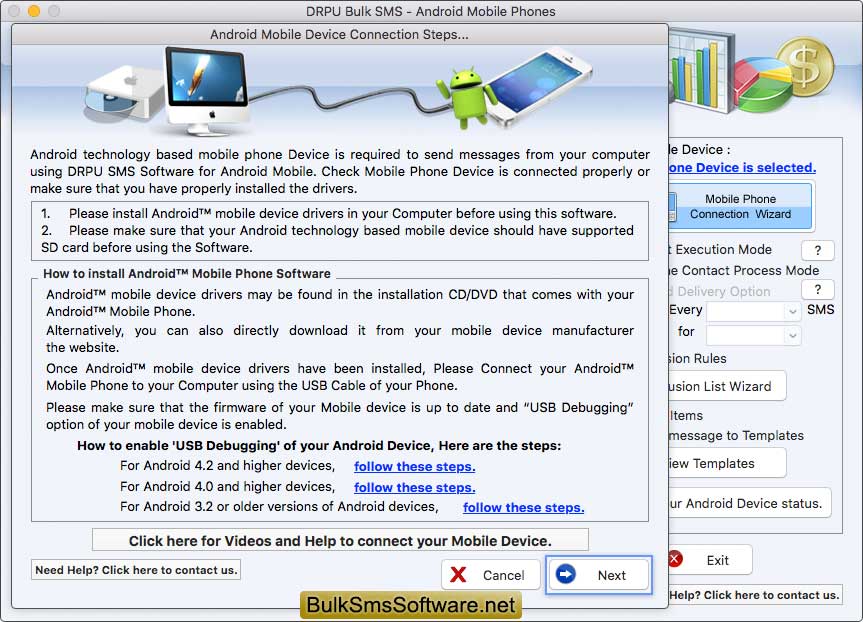This screenshot has width=863, height=622.
Task: Open the Mobile Phone Connection Wizard in main window
Action: pos(740,206)
